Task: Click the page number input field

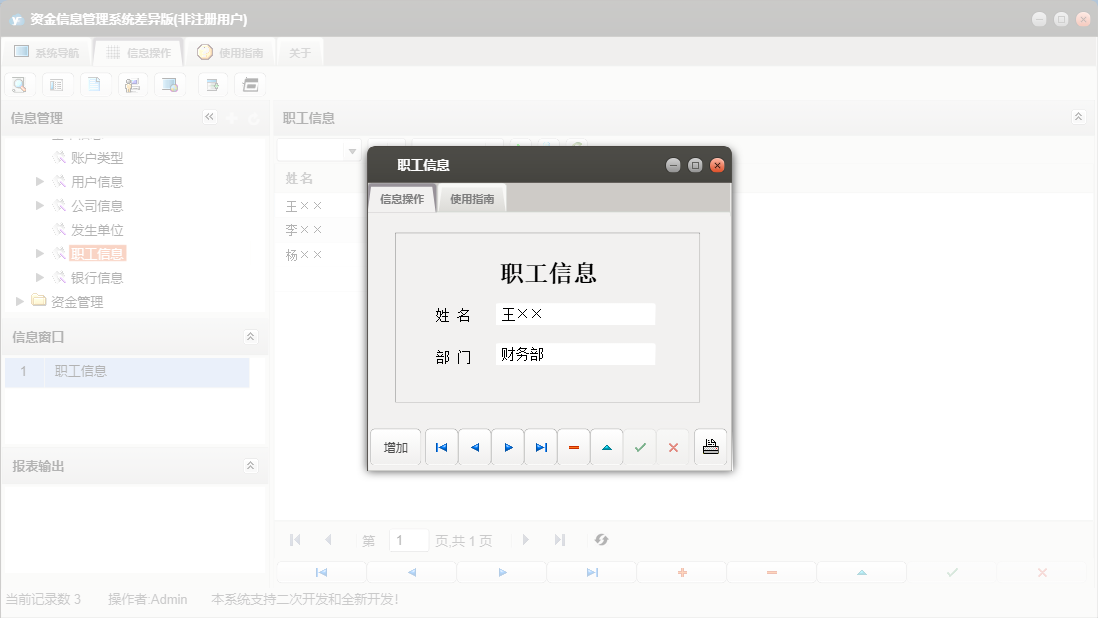Action: [408, 540]
